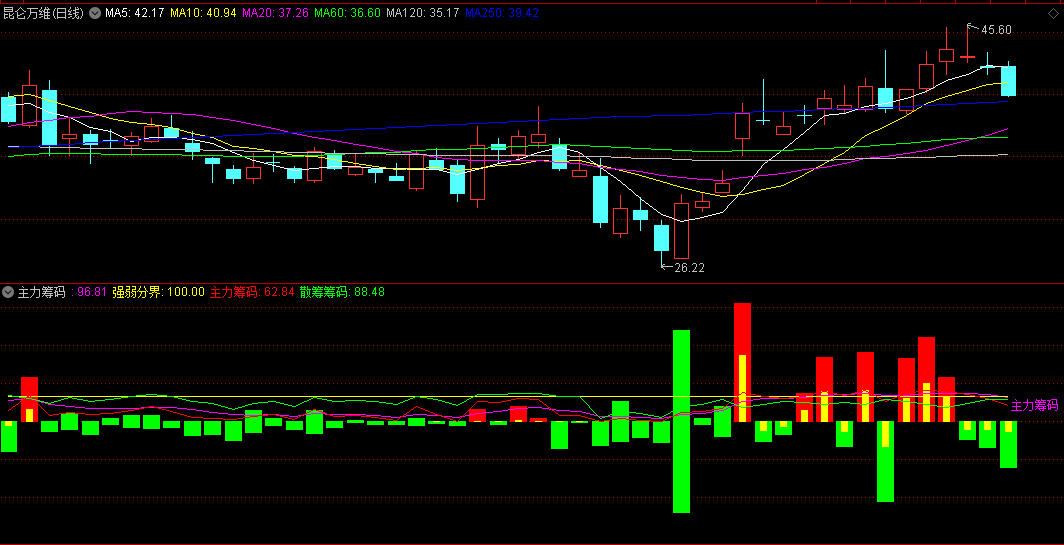Click the 强弱分界: 100.00 label
The image size is (1064, 545).
tap(158, 293)
